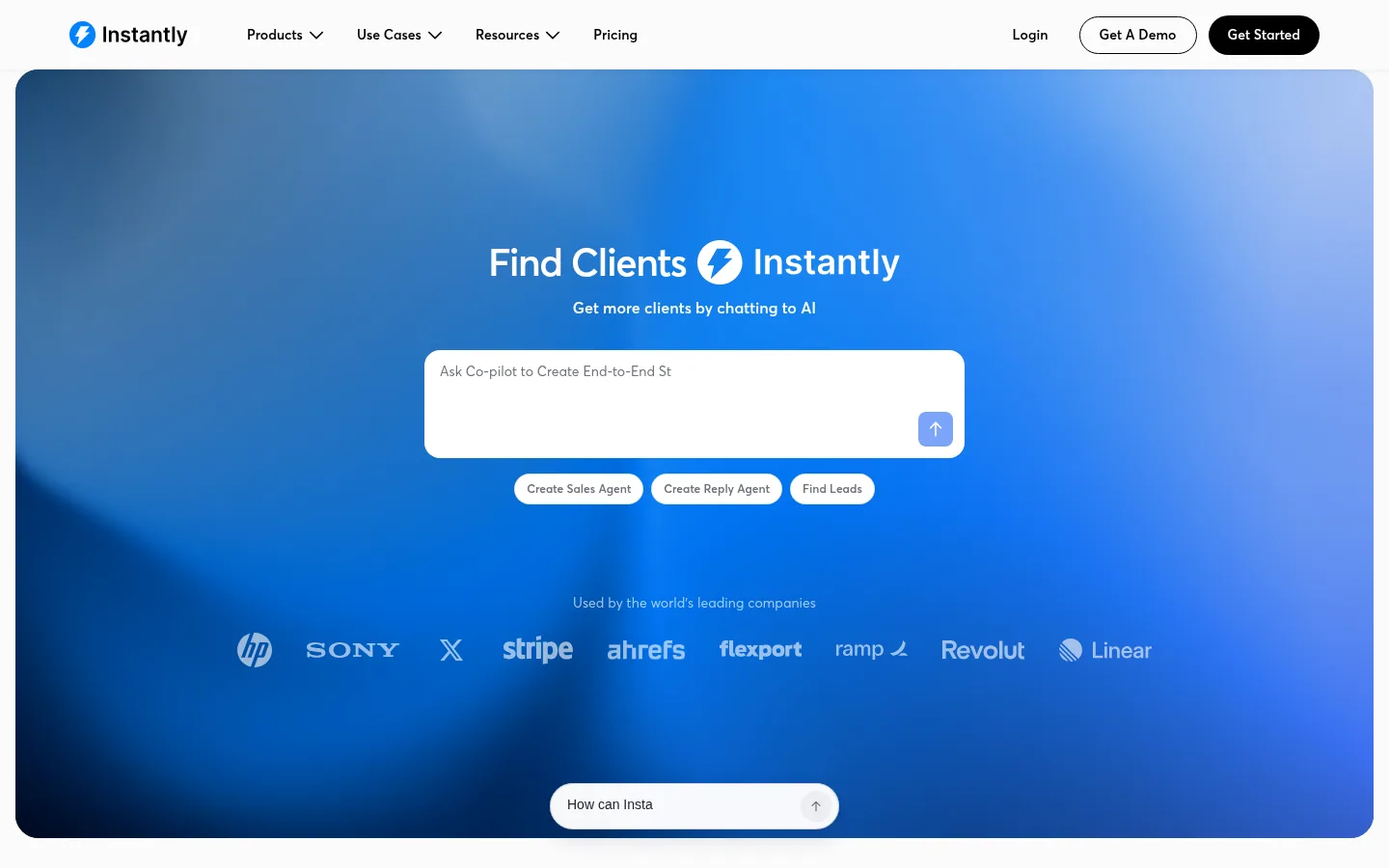
Task: Go to the Pricing page
Action: coord(615,35)
